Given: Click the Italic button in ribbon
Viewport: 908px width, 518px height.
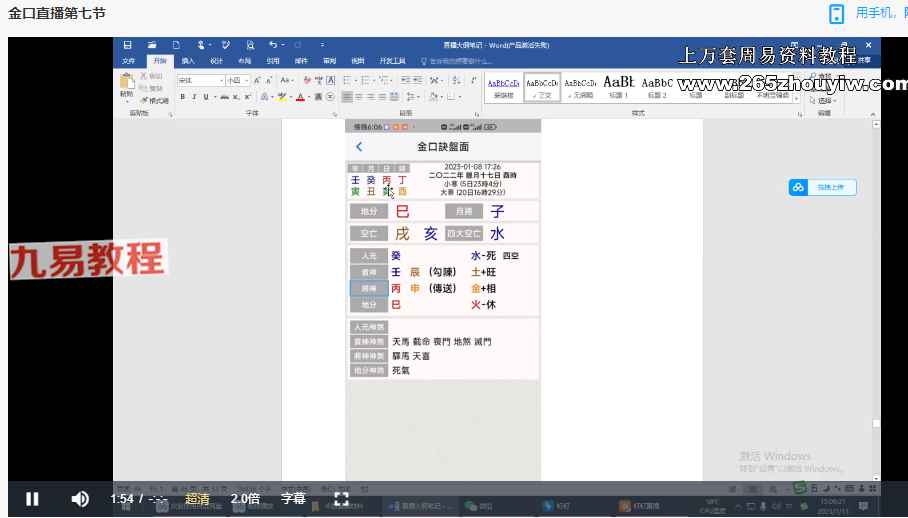Looking at the screenshot, I should (194, 97).
